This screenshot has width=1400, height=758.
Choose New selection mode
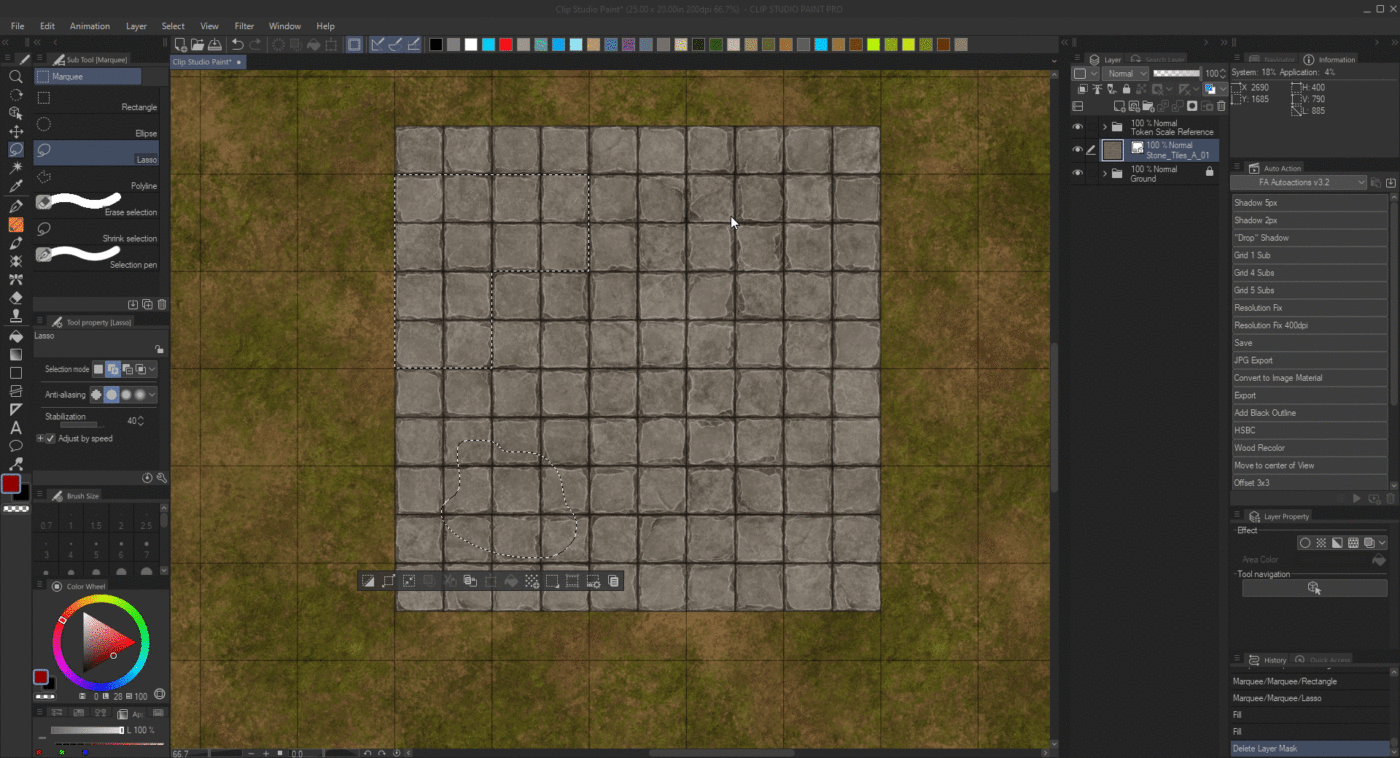(x=98, y=369)
